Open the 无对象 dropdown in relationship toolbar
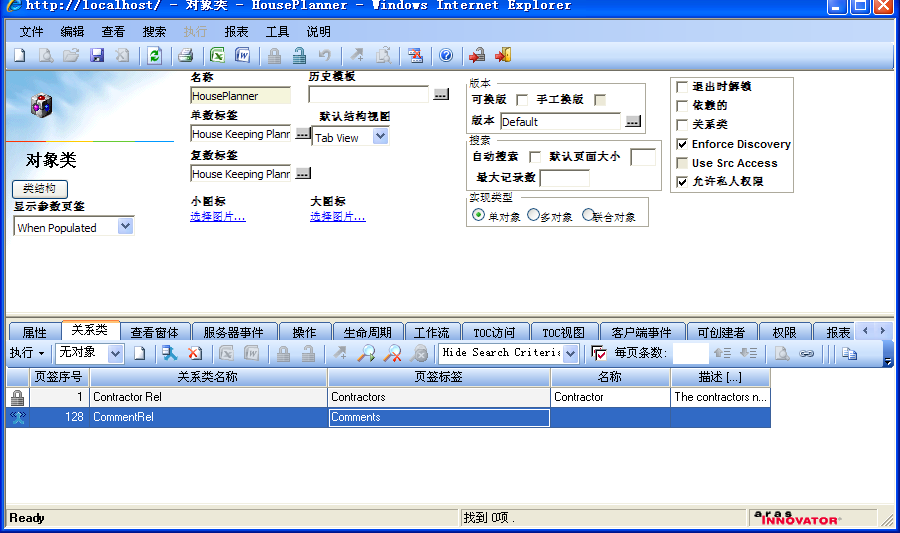 click(x=115, y=353)
